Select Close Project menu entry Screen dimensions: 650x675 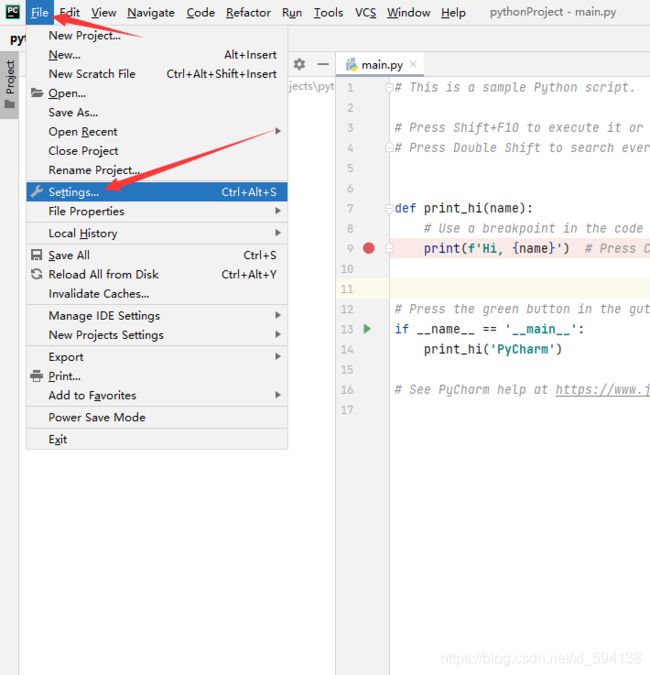pos(157,151)
